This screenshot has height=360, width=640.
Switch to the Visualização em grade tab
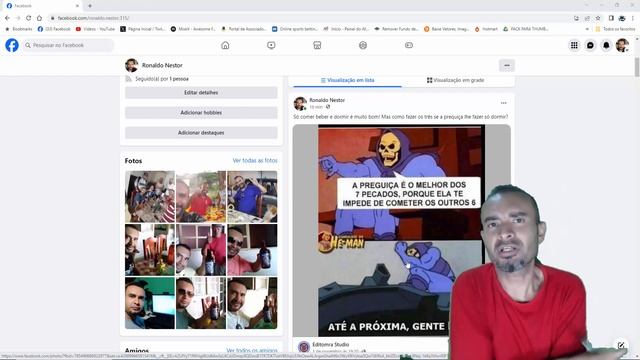[456, 80]
